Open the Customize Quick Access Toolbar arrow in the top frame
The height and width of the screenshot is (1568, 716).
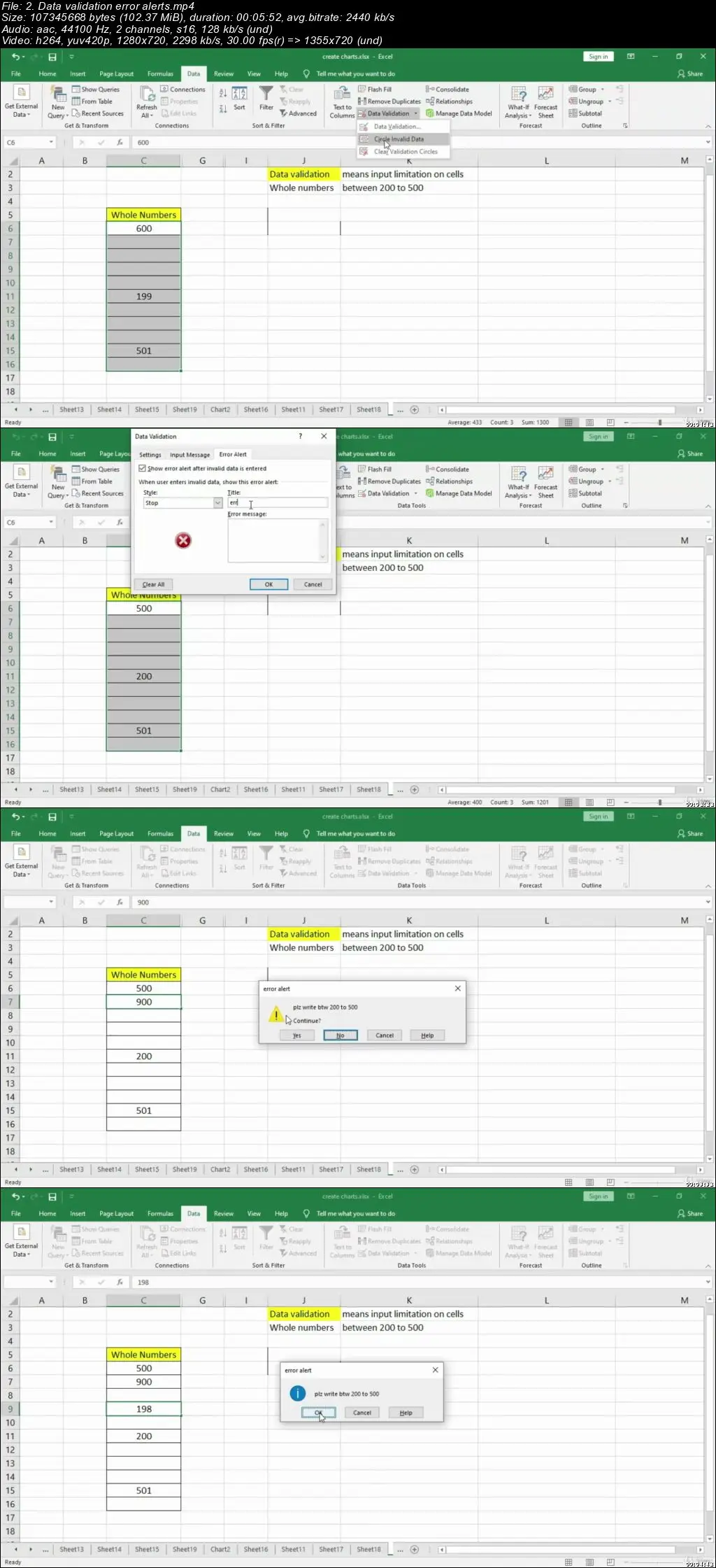(71, 57)
